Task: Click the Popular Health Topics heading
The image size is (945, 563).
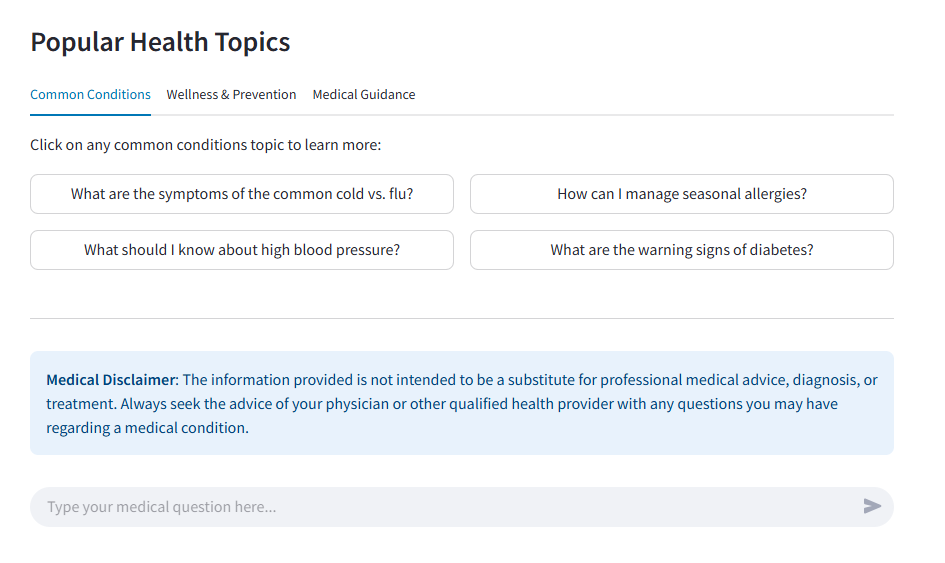Action: pyautogui.click(x=160, y=42)
